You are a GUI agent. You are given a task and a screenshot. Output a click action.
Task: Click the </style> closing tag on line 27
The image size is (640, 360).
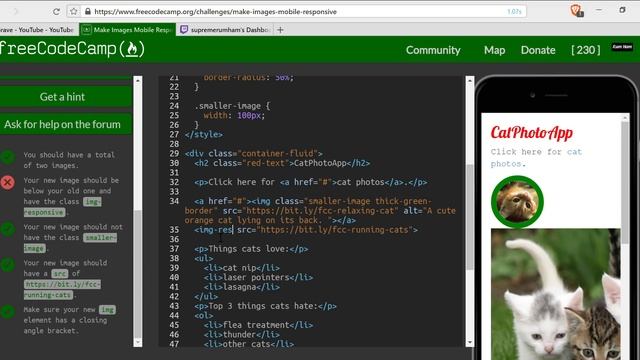tap(204, 134)
